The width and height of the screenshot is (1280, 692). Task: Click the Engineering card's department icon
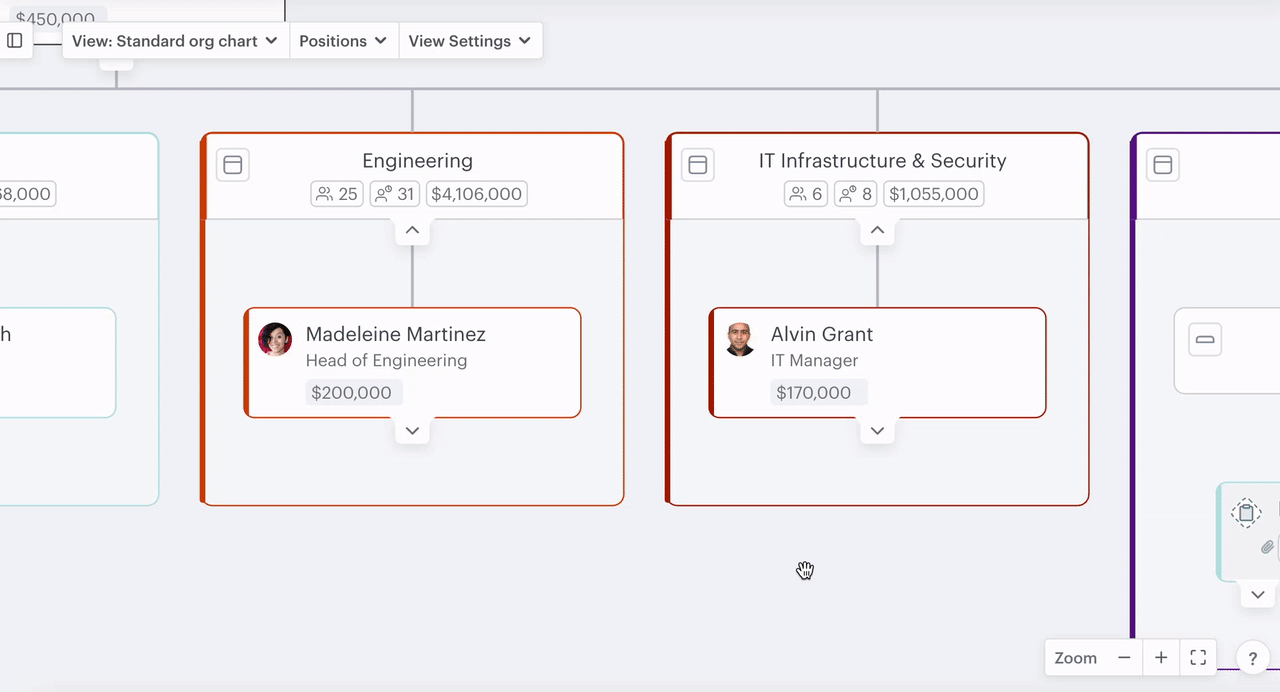[x=232, y=164]
